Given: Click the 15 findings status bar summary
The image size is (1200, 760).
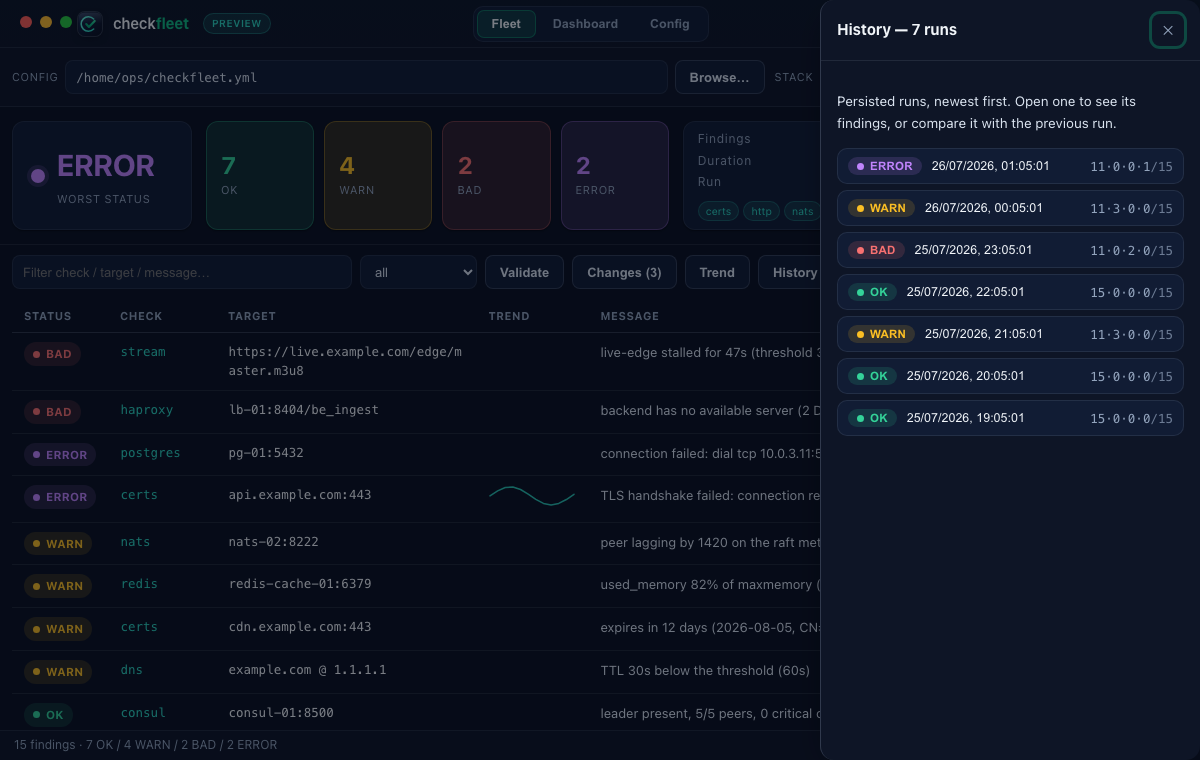Looking at the screenshot, I should (x=145, y=745).
